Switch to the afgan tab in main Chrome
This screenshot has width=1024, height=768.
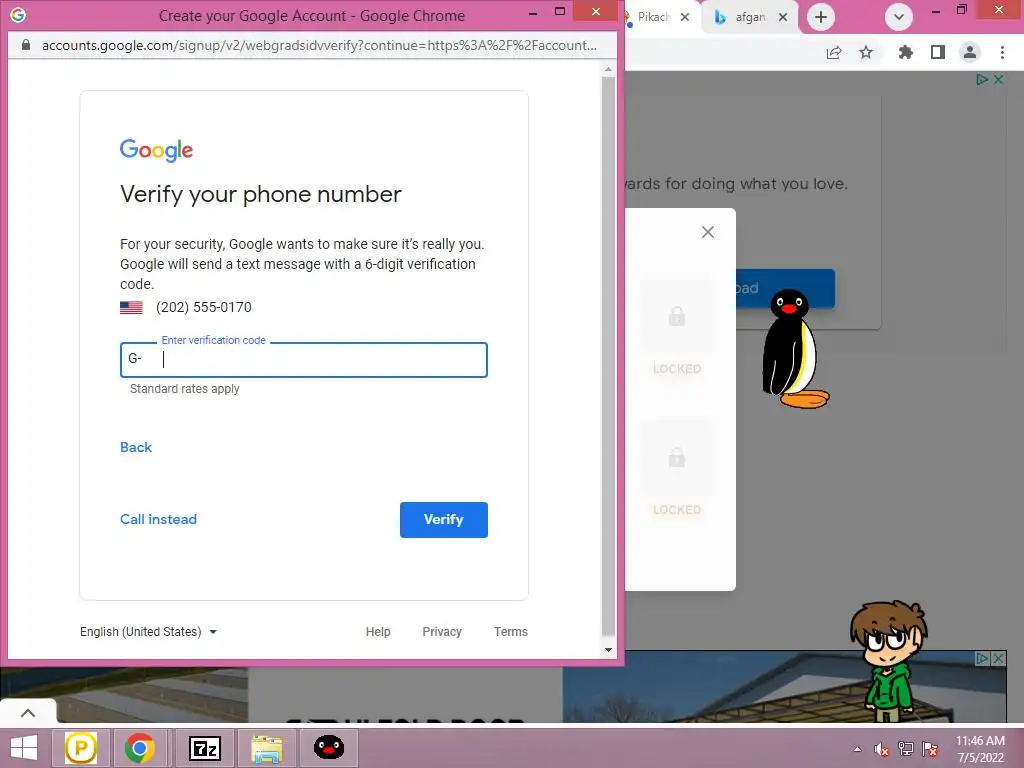tap(750, 17)
